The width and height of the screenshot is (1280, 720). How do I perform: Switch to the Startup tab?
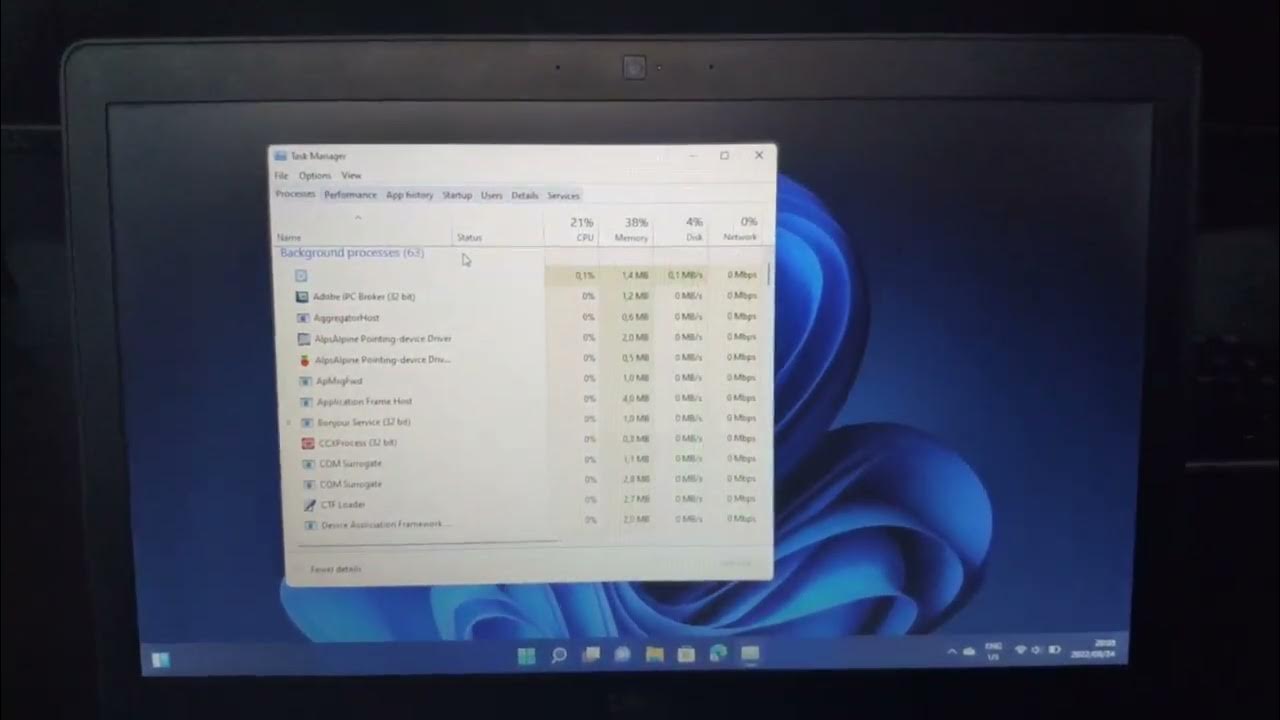point(457,195)
